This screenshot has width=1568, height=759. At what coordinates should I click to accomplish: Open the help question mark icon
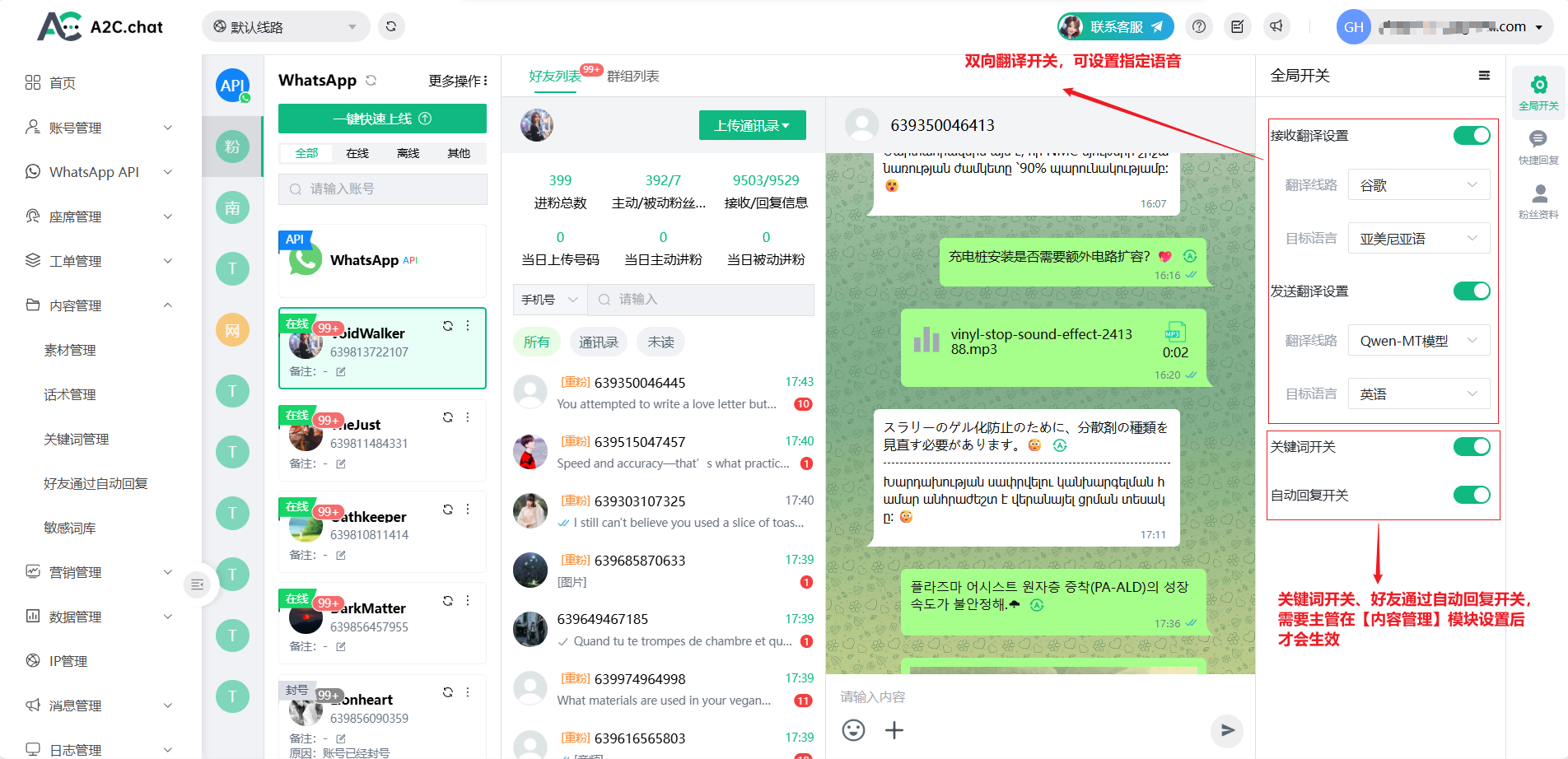click(1199, 26)
